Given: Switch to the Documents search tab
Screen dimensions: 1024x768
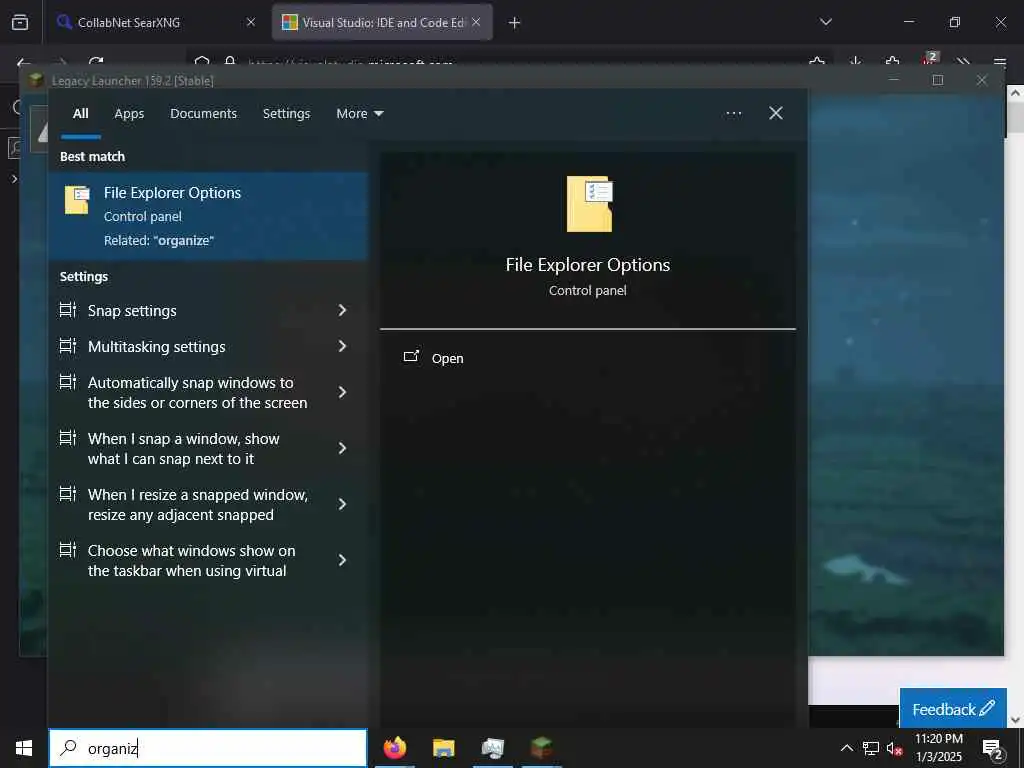Looking at the screenshot, I should coord(203,114).
